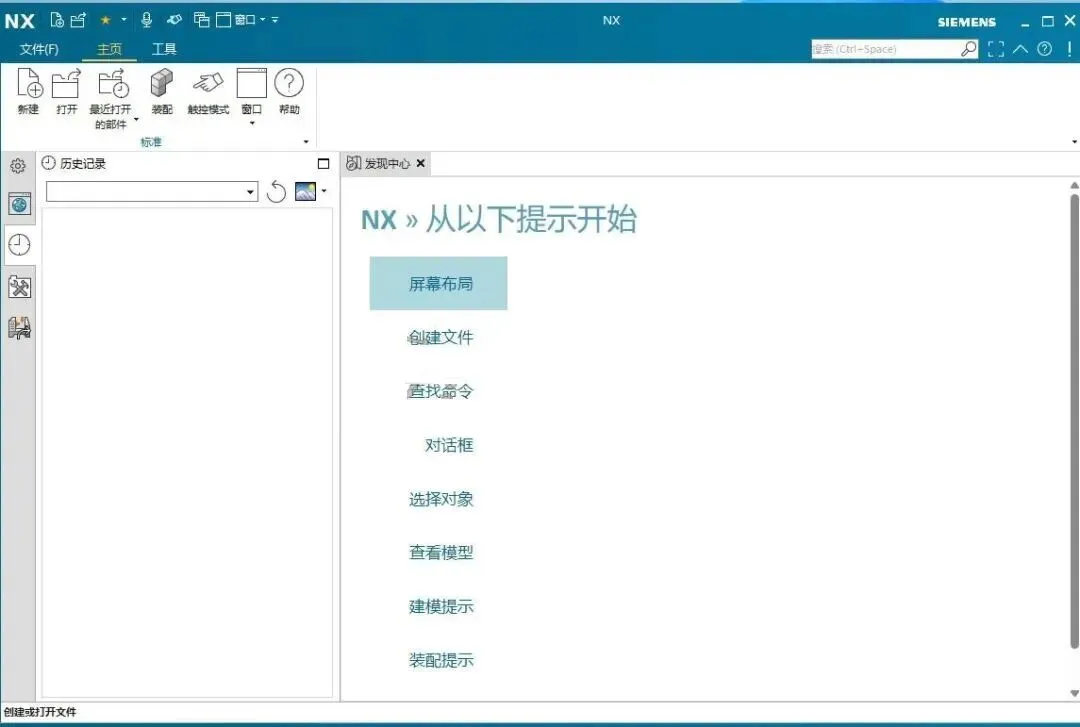Open the 建模提示 tip
Image resolution: width=1080 pixels, height=727 pixels.
coord(441,606)
